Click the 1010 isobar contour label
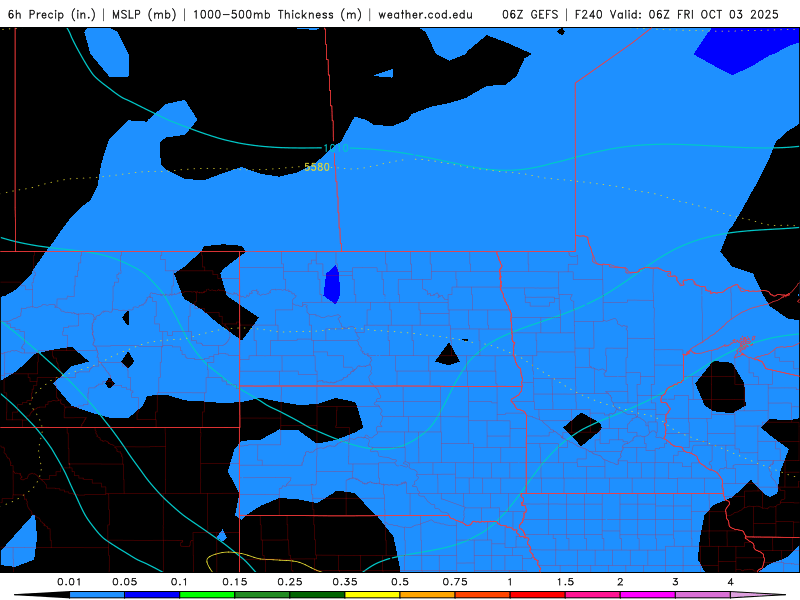 tap(336, 148)
